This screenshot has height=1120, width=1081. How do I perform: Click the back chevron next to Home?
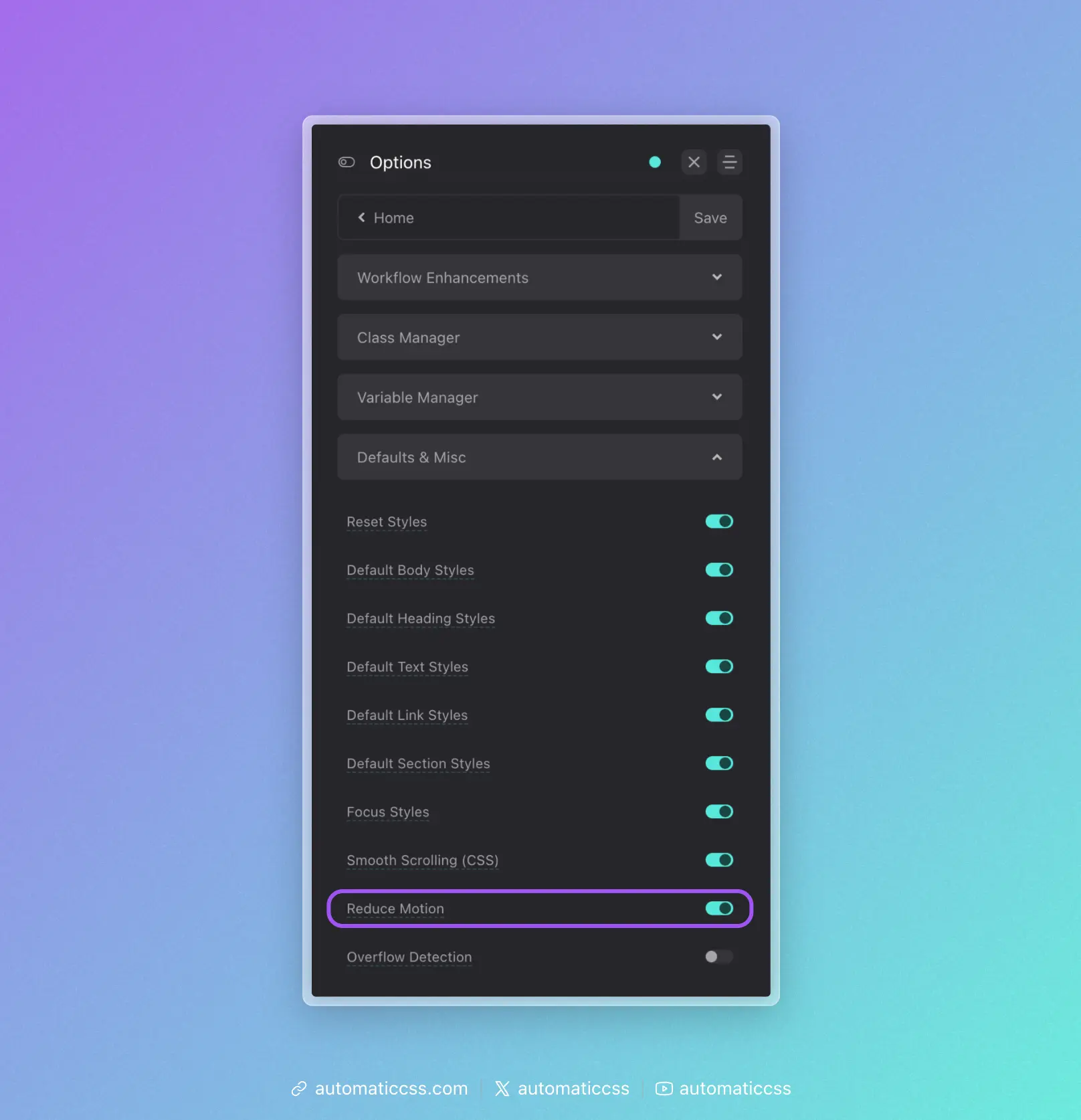click(x=361, y=217)
